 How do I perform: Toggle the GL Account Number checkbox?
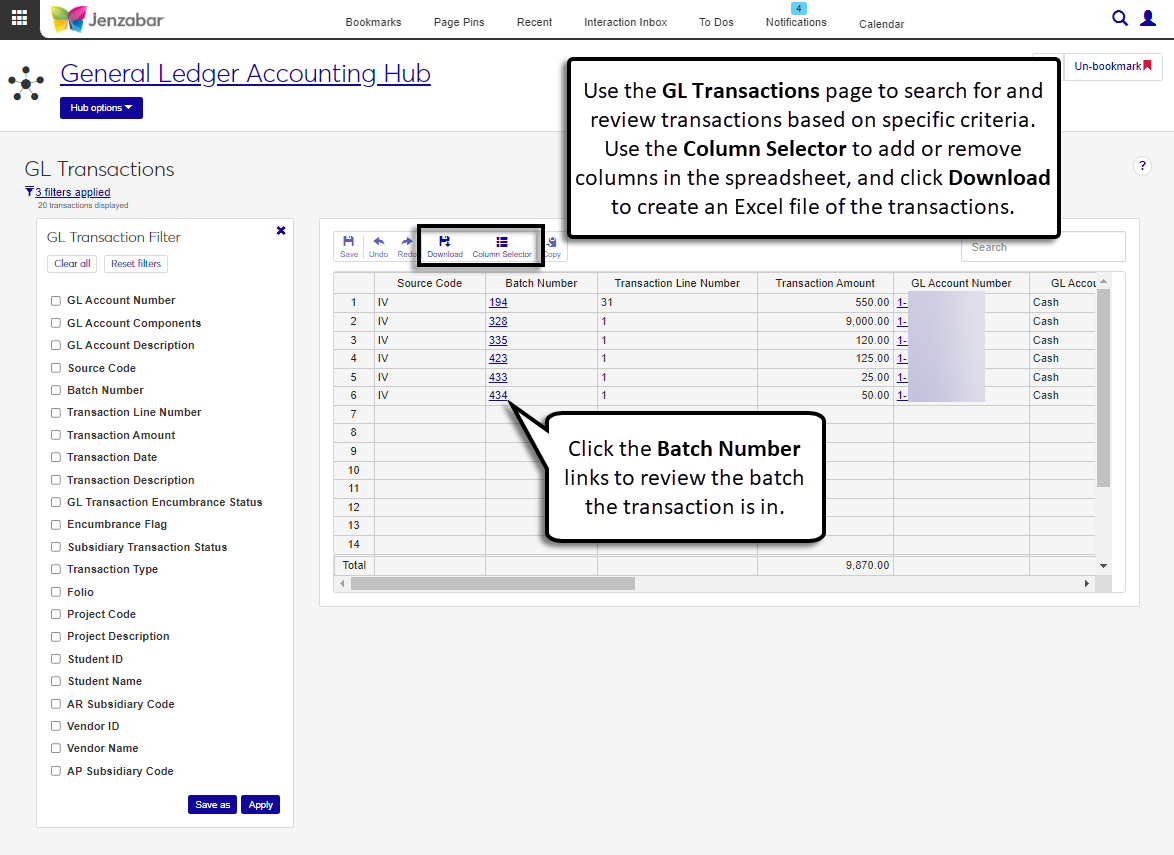55,300
